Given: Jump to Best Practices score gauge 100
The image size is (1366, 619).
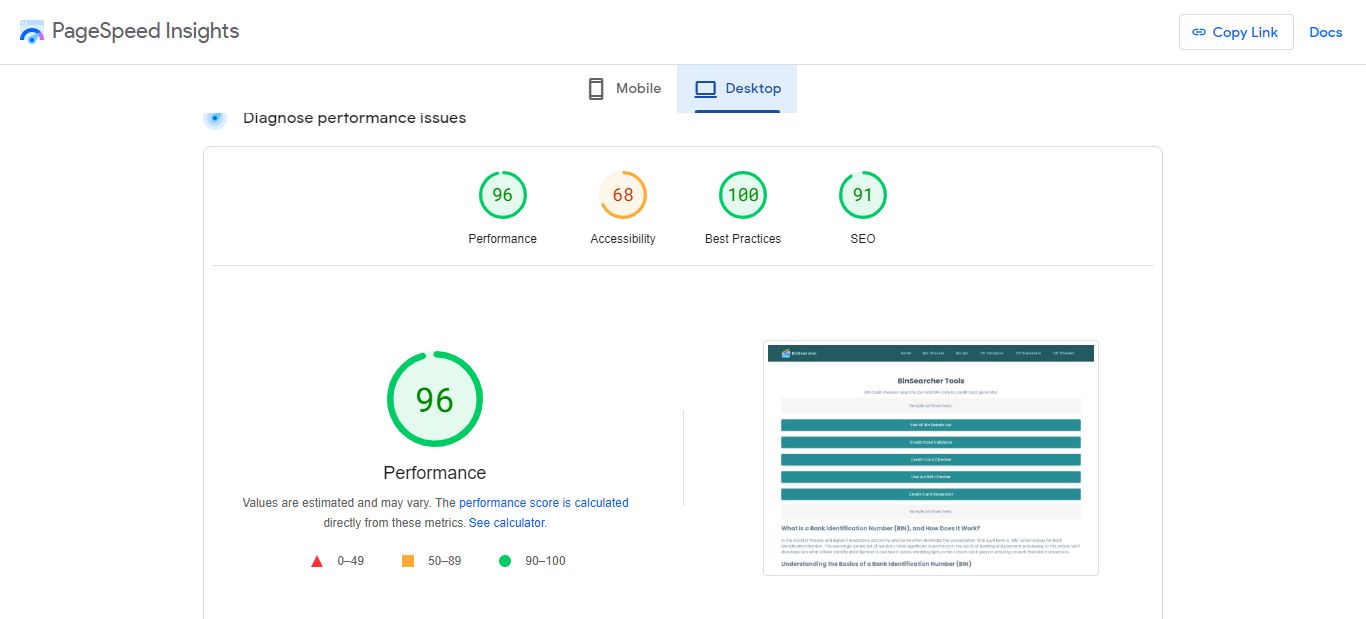Looking at the screenshot, I should pos(743,195).
